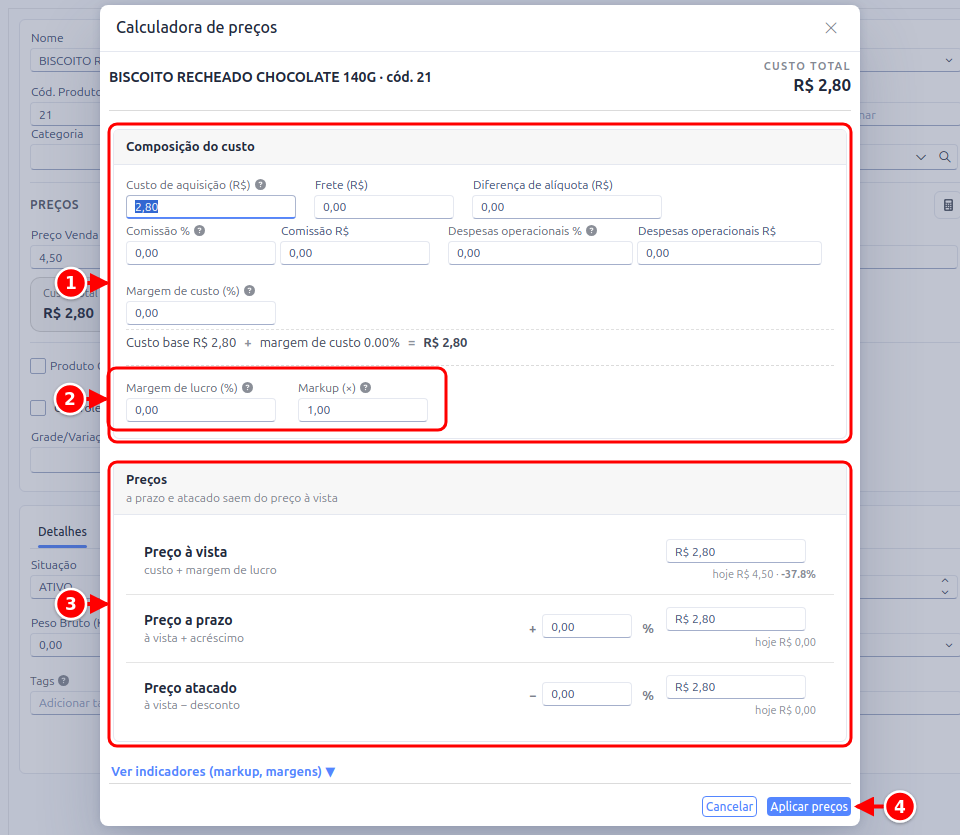Open help icon for Margem de custo
960x835 pixels.
(x=249, y=291)
